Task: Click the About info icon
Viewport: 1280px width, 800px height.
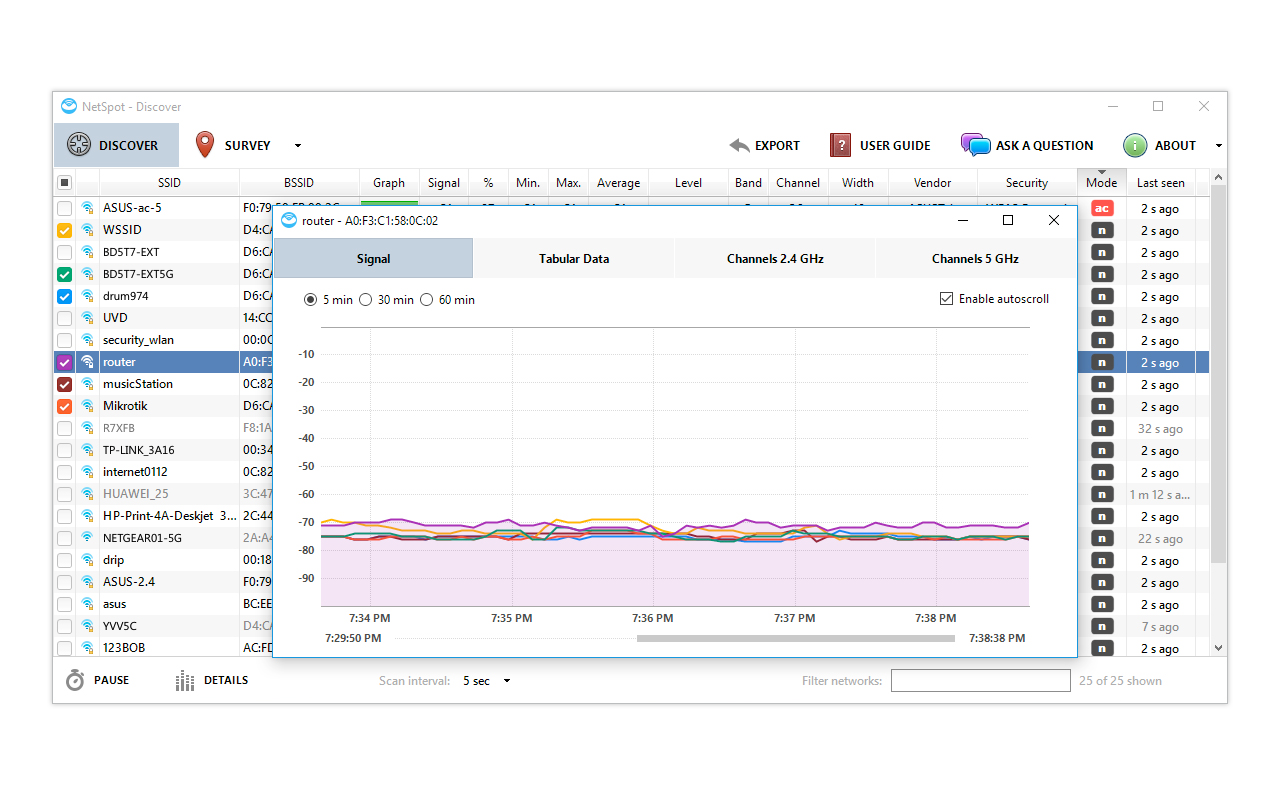Action: [x=1135, y=145]
